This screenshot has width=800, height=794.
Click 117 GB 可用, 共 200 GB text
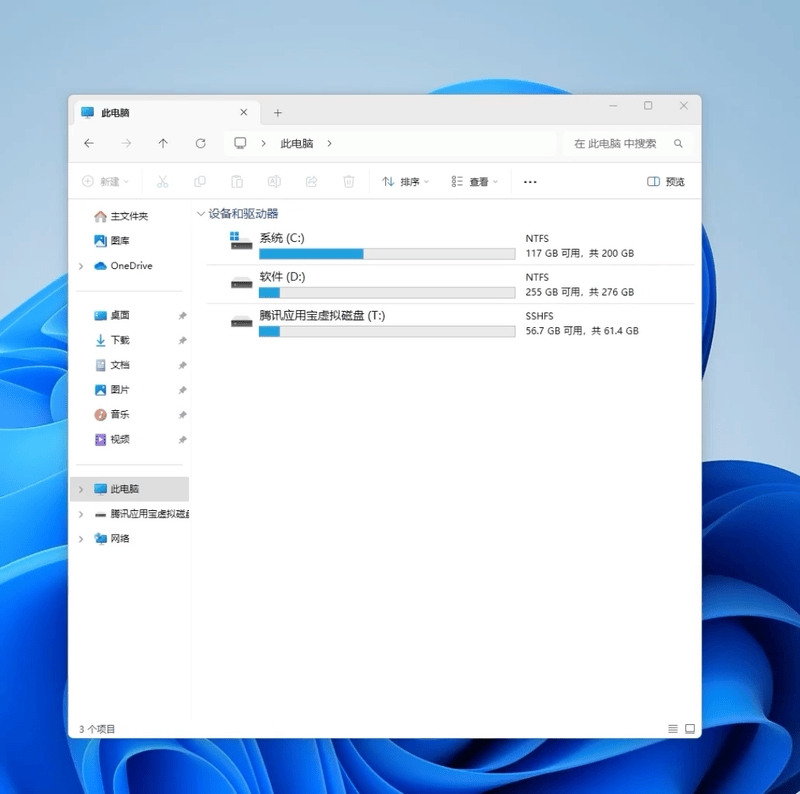click(580, 253)
